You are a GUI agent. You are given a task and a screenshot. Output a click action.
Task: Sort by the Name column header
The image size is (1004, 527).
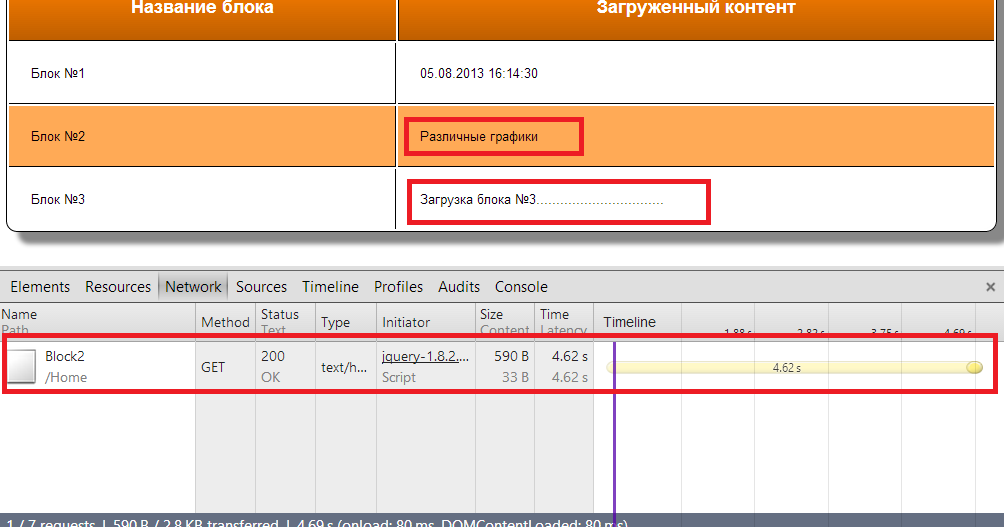pyautogui.click(x=97, y=321)
